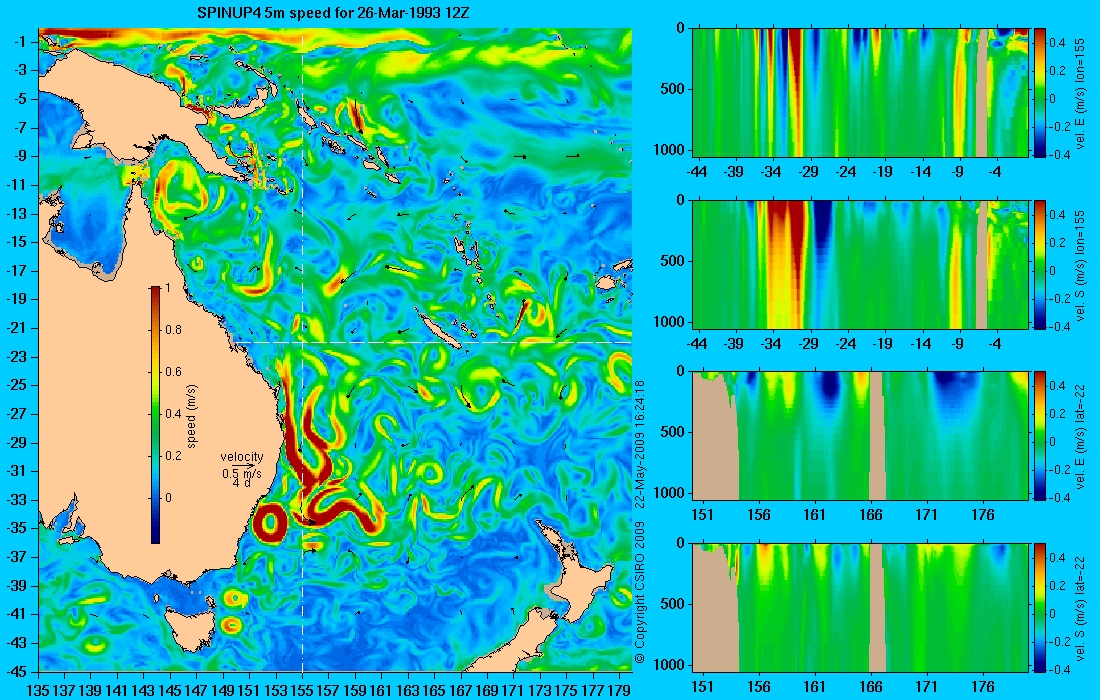Click the vertical speed colorbar over Australia
This screenshot has width=1100, height=700.
[156, 415]
